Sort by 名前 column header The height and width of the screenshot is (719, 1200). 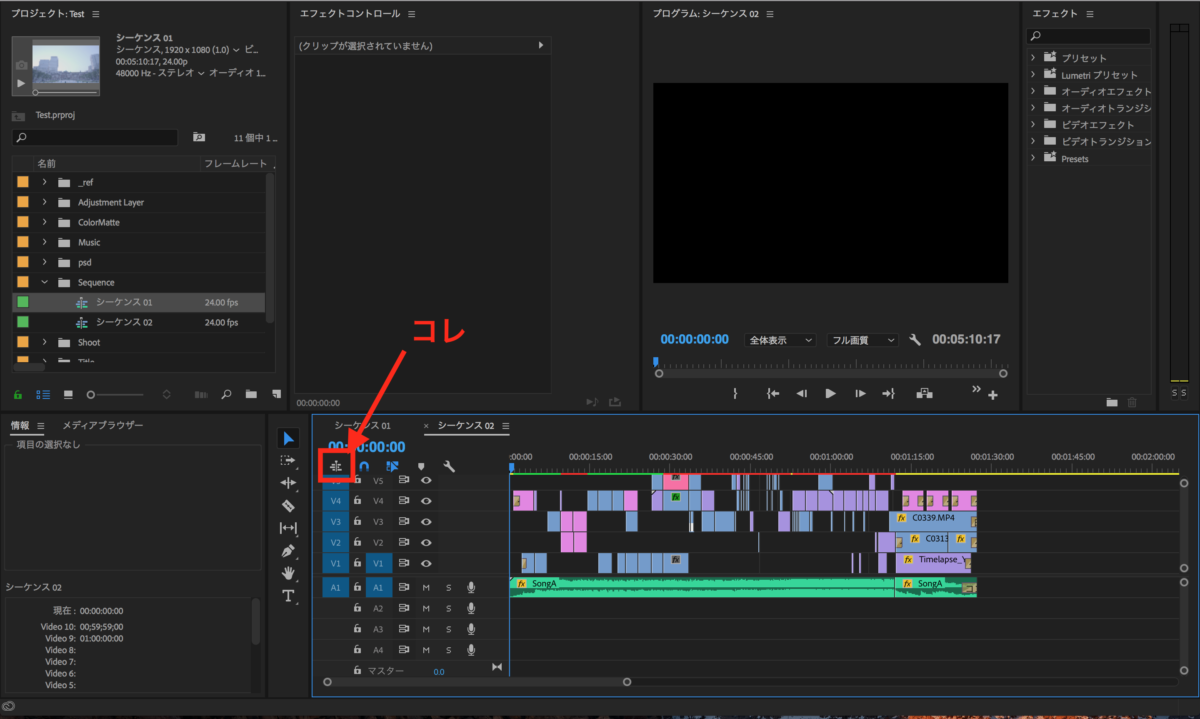coord(47,162)
